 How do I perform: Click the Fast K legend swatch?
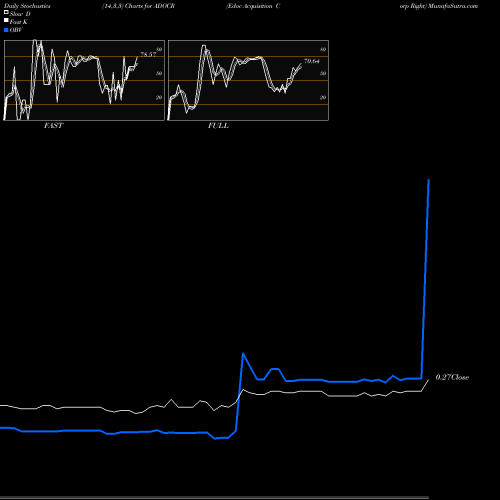point(6,20)
